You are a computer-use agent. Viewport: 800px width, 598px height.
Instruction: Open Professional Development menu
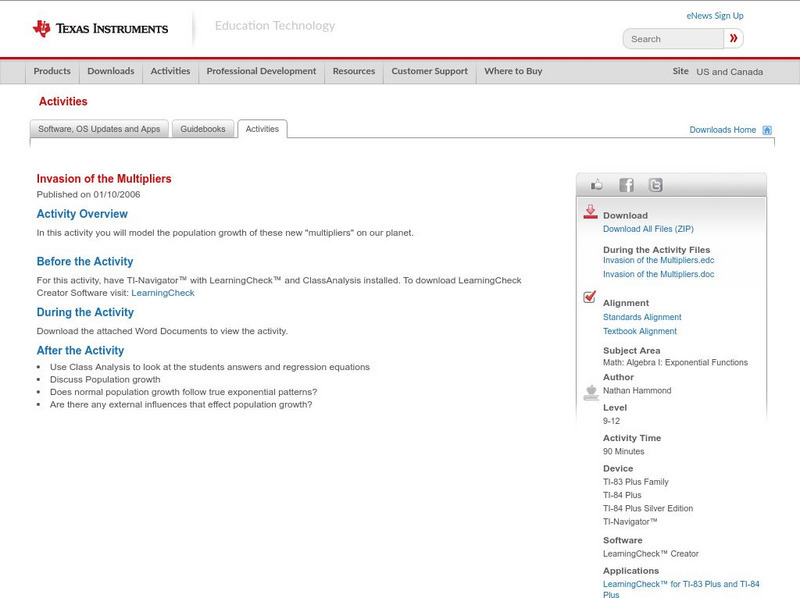[261, 71]
